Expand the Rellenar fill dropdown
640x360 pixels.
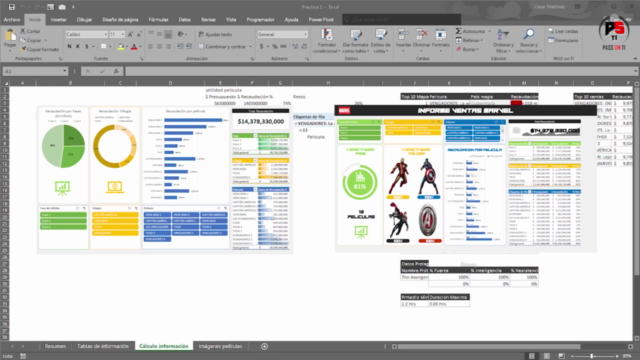(482, 40)
